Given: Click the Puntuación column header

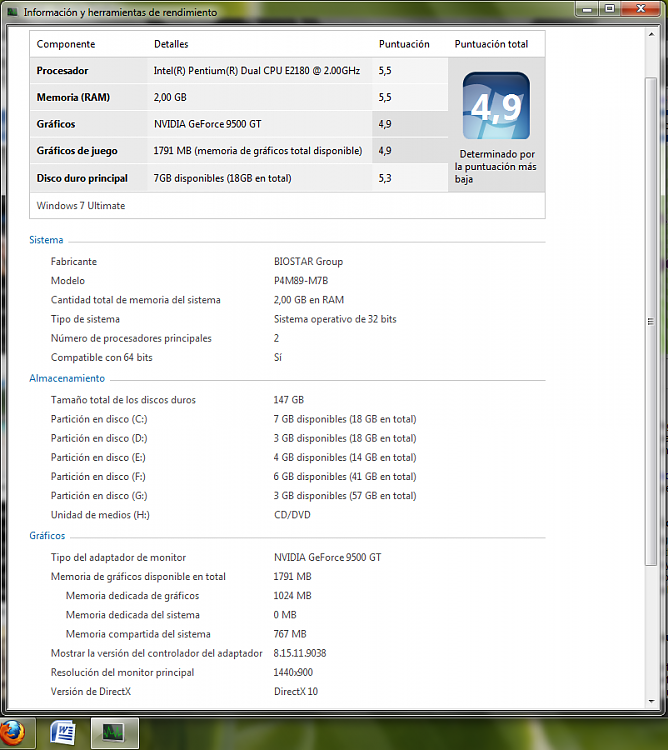Looking at the screenshot, I should [404, 44].
